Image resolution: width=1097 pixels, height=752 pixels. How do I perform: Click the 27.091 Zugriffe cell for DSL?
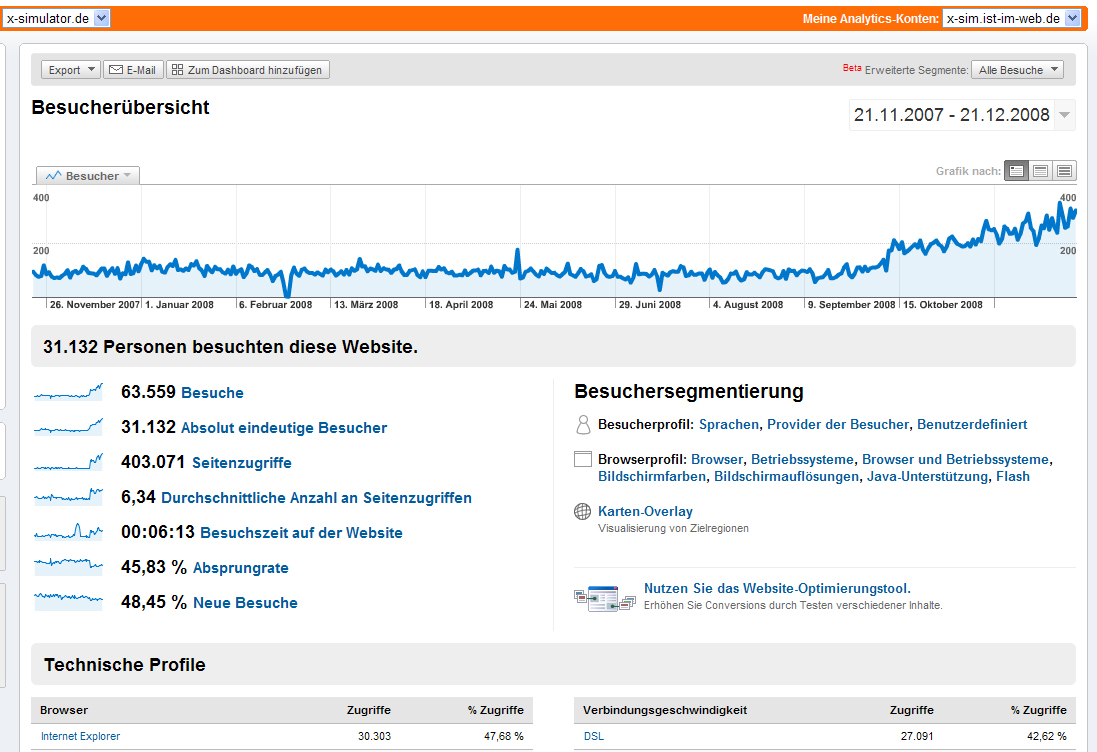pos(916,736)
